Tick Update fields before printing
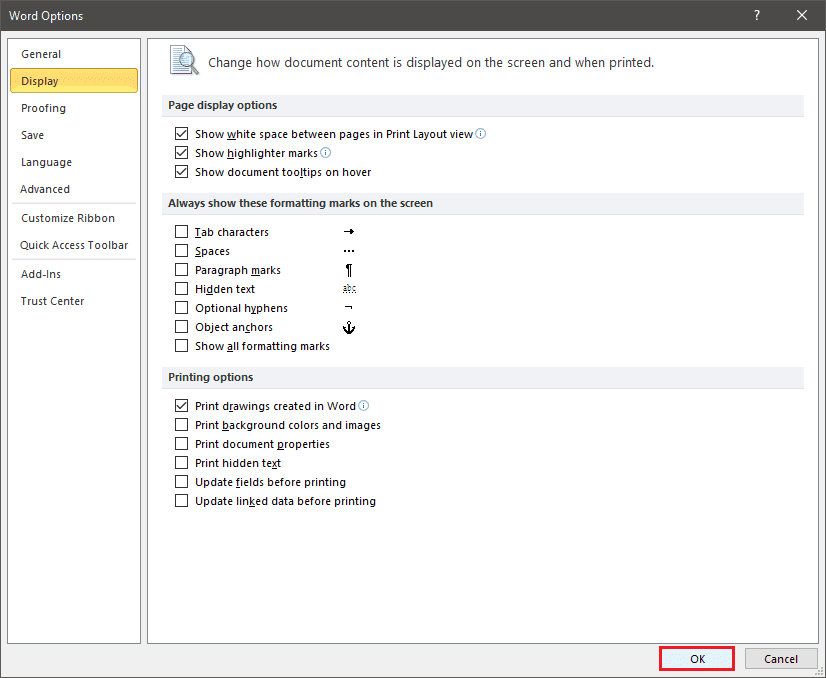The width and height of the screenshot is (826, 678). (181, 482)
